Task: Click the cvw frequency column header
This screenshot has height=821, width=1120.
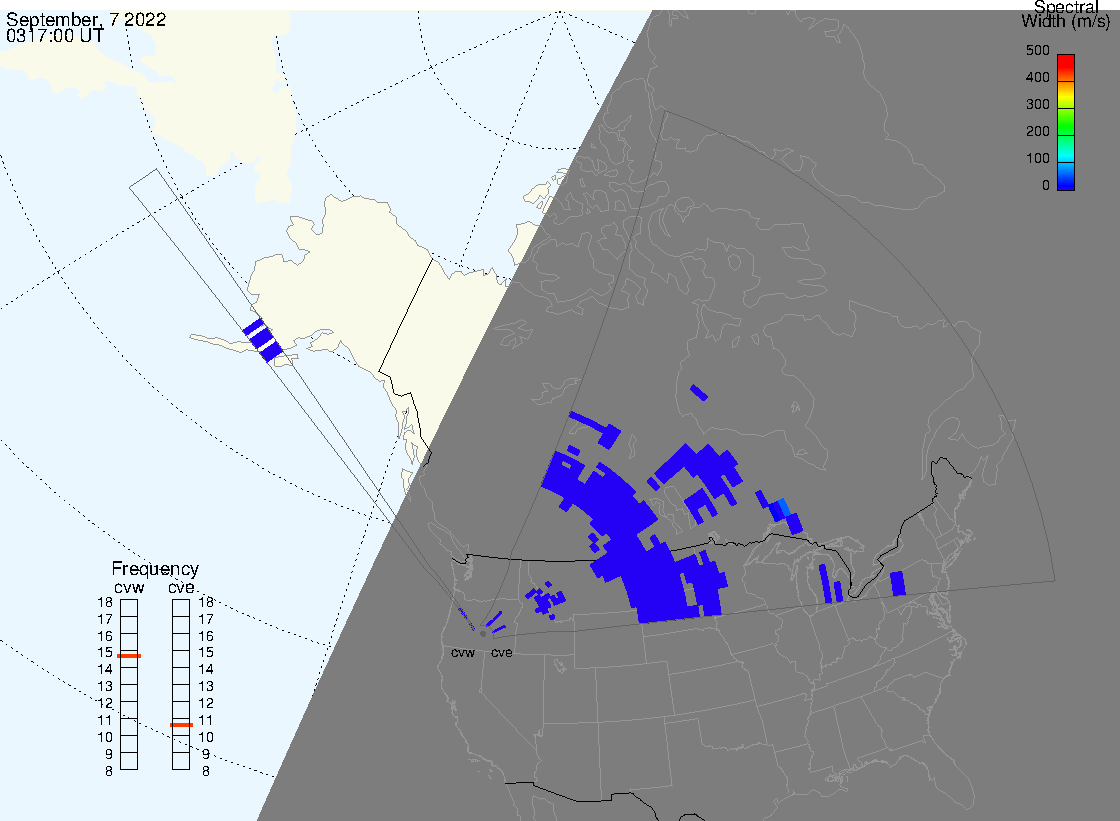Action: coord(129,587)
